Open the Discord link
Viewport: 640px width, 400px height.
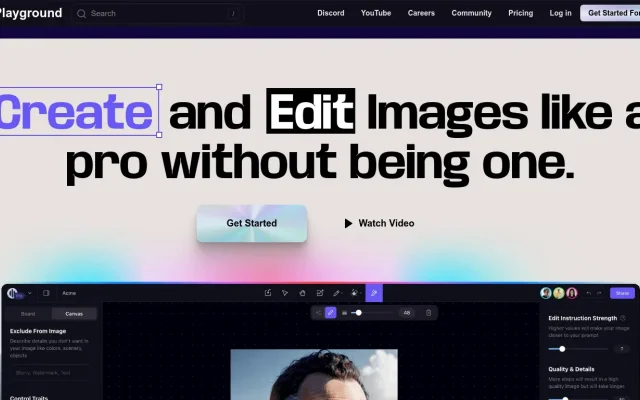[331, 13]
